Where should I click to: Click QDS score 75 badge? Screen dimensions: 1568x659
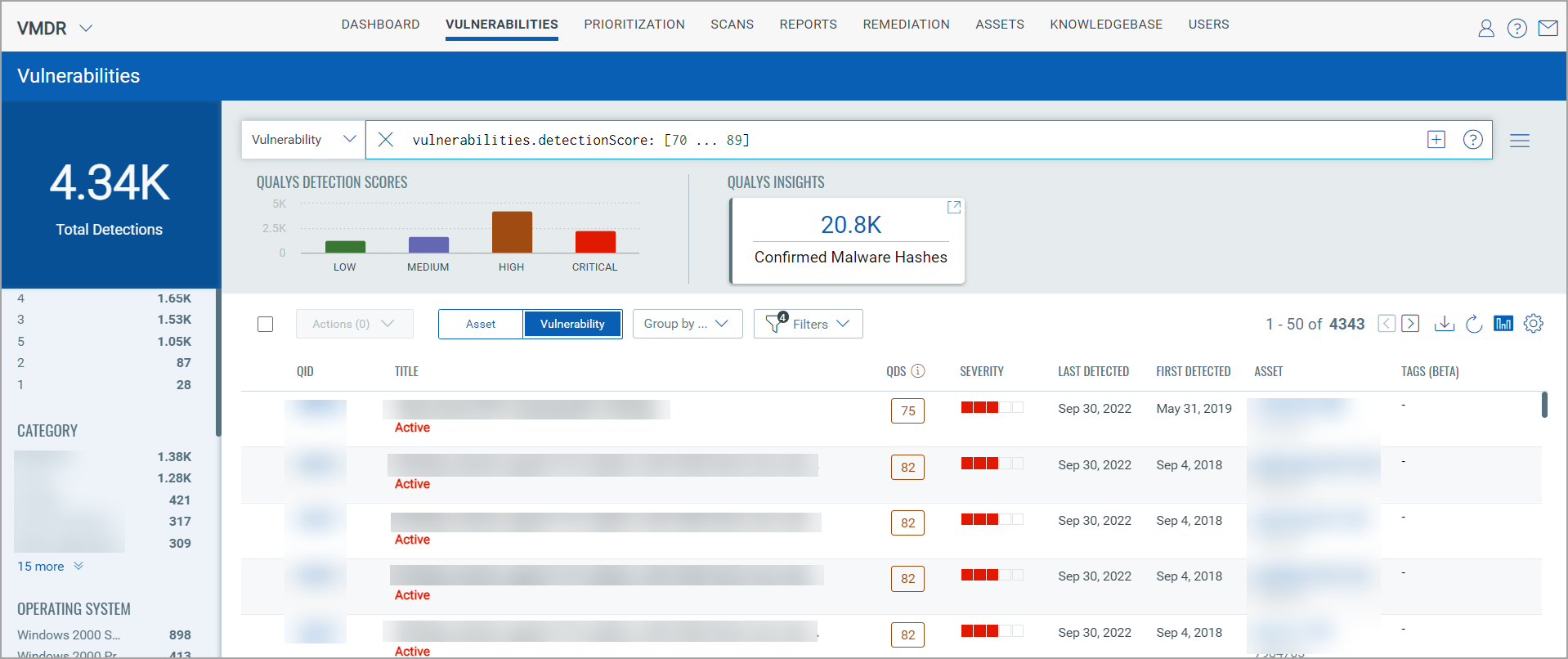(907, 411)
